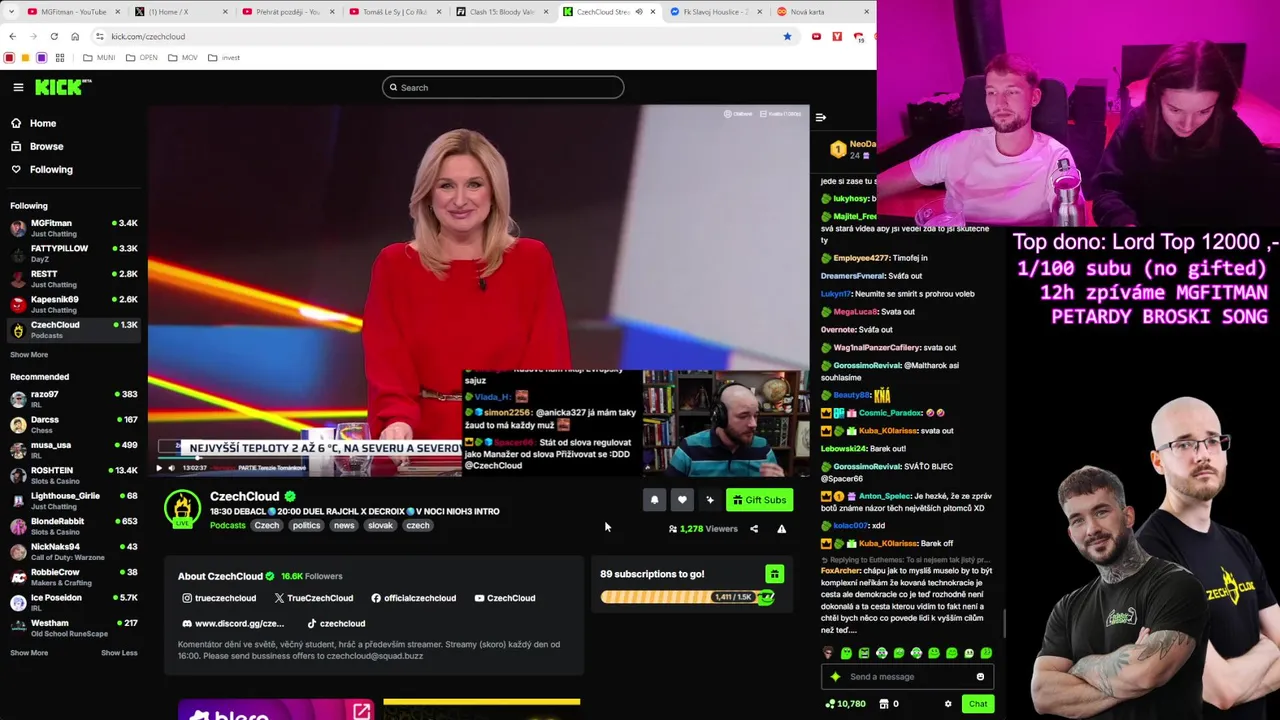Image resolution: width=1280 pixels, height=720 pixels.
Task: Open CzechCloud YouTube link
Action: pos(505,598)
